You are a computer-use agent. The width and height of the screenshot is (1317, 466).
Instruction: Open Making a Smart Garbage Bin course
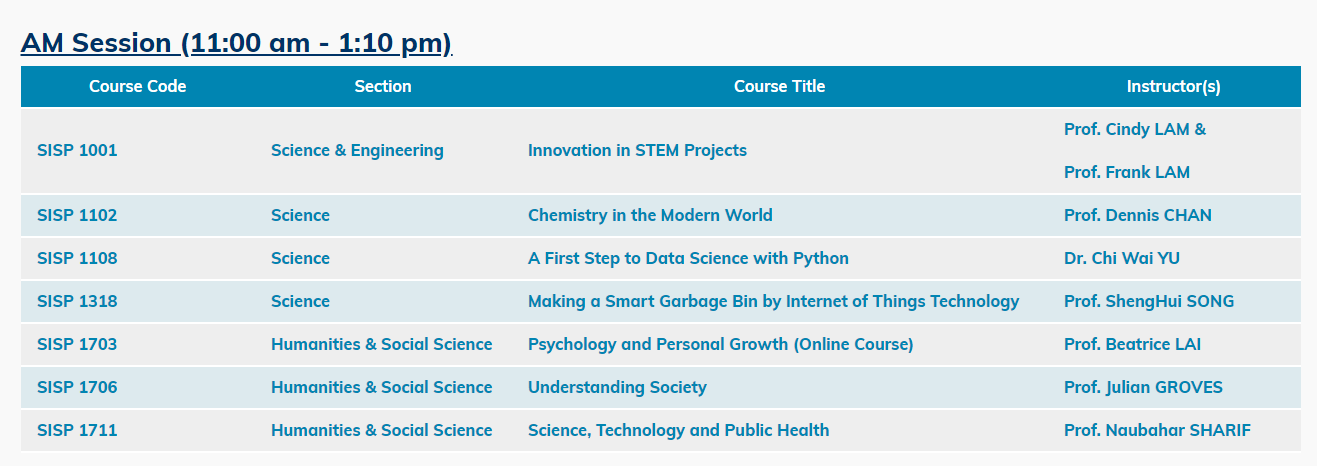[x=773, y=301]
